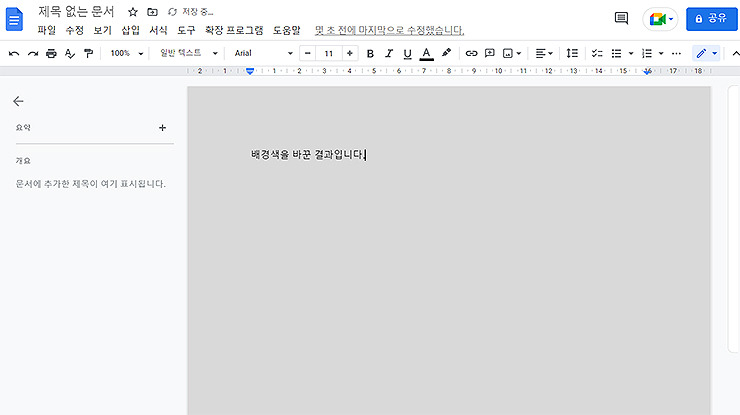Image resolution: width=740 pixels, height=415 pixels.
Task: Select the paint format tool
Action: (x=88, y=53)
